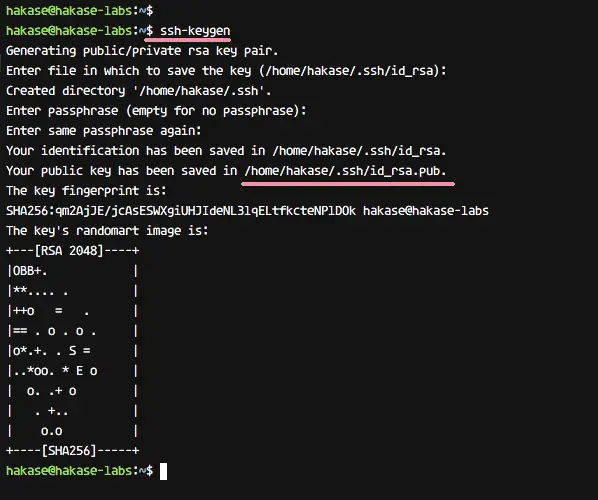Image resolution: width=598 pixels, height=500 pixels.
Task: Click the 'E' character in the randomart
Action: pos(79,370)
